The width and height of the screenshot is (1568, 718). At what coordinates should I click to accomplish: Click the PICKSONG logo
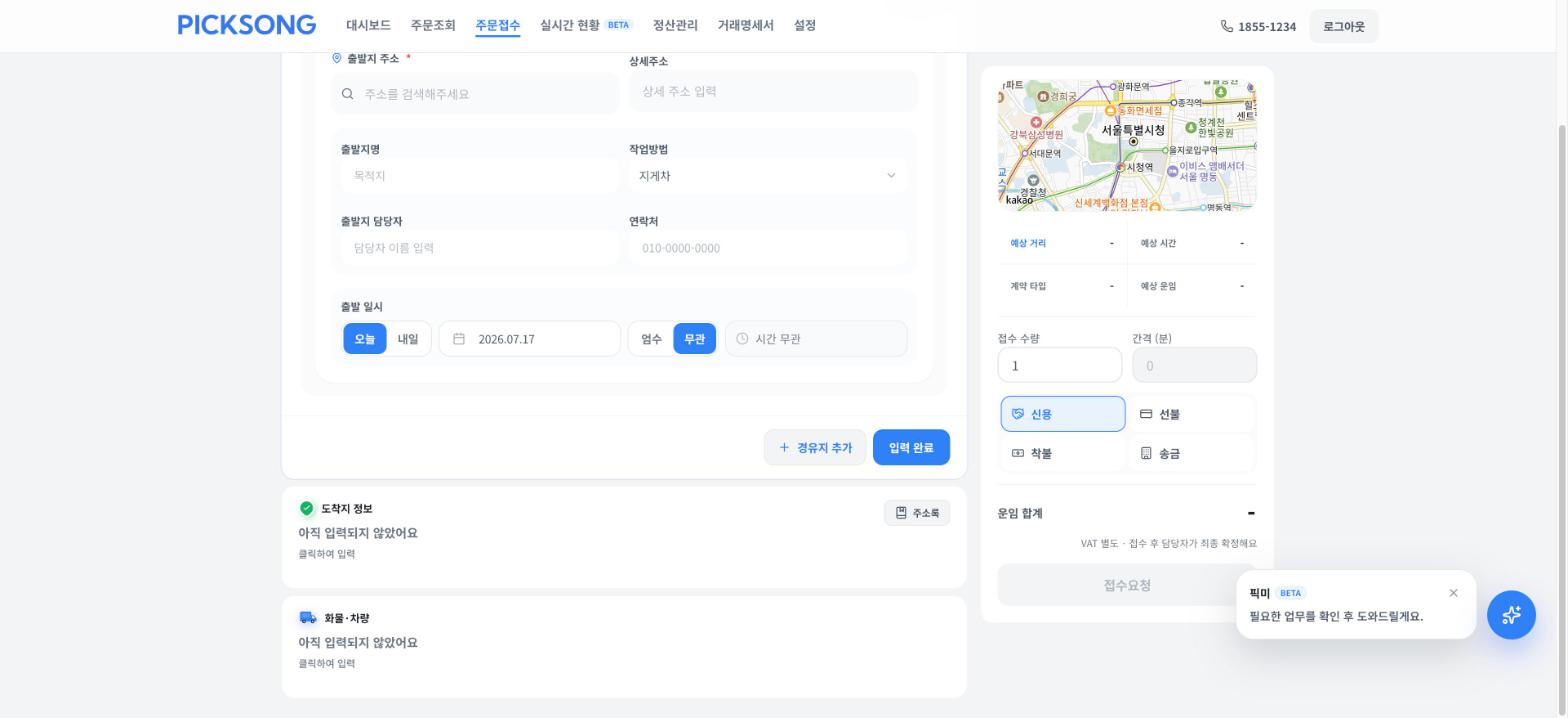(246, 25)
